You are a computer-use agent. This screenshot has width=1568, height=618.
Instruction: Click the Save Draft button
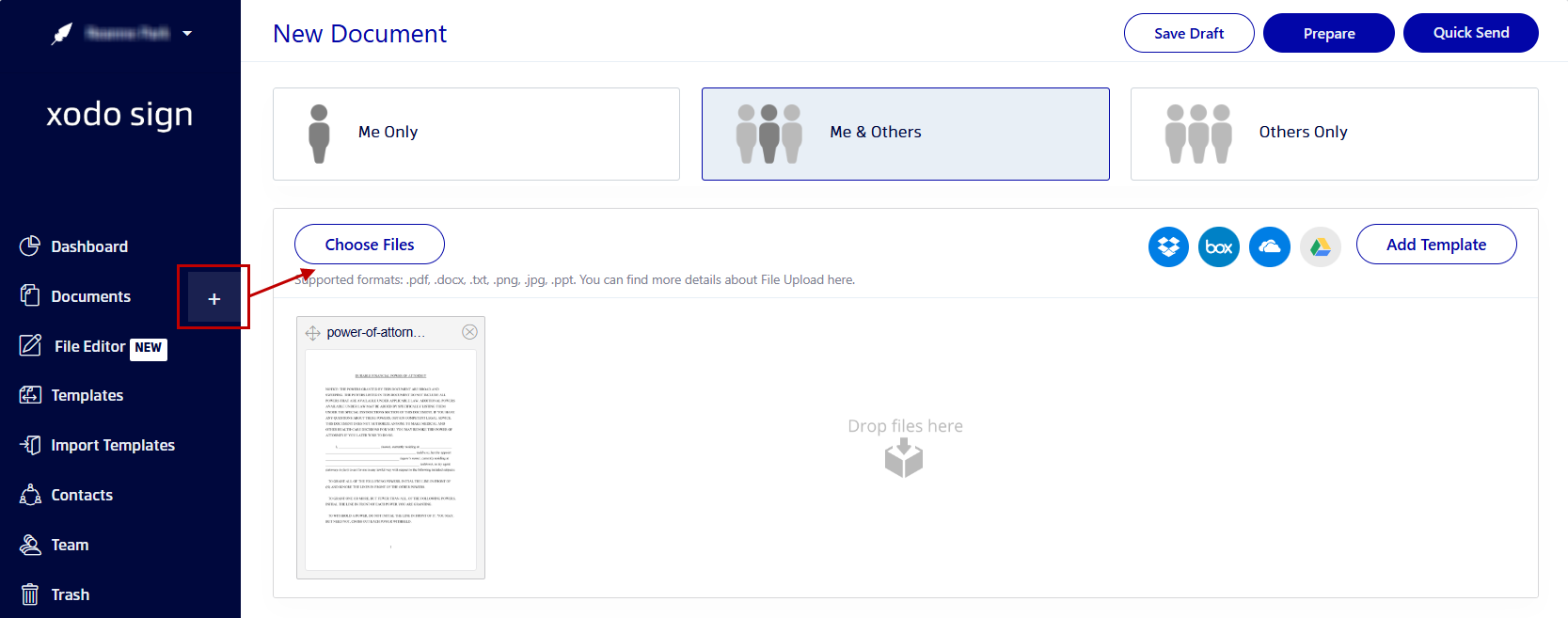point(1189,33)
